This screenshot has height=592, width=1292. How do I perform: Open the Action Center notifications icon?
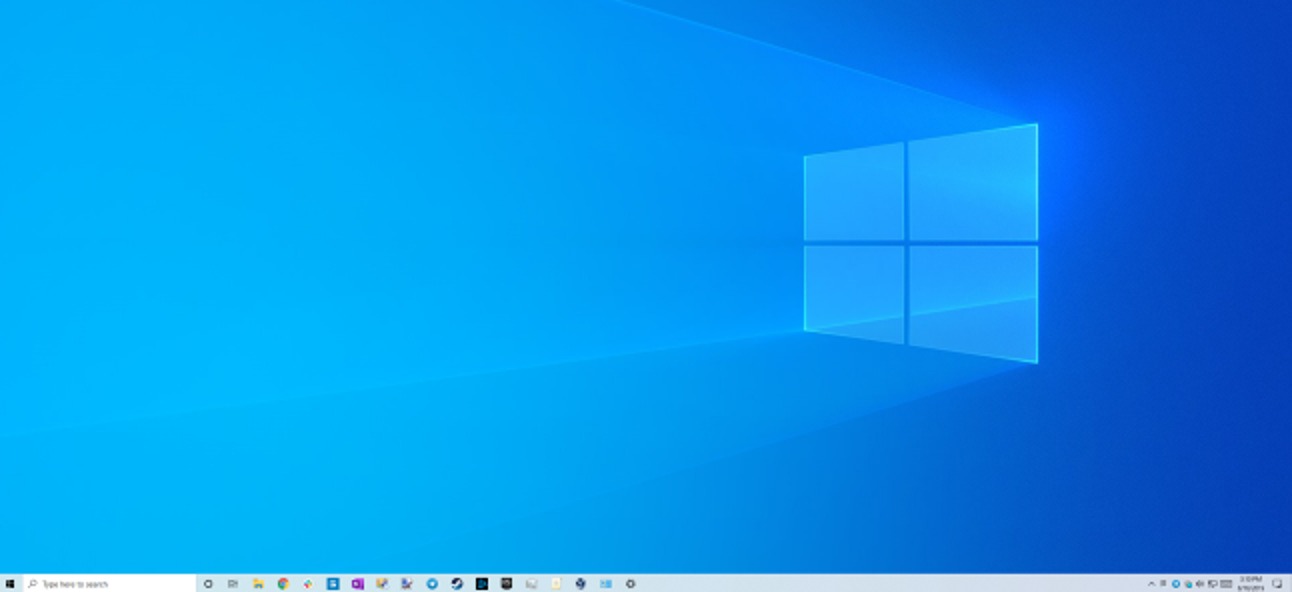tap(1277, 584)
